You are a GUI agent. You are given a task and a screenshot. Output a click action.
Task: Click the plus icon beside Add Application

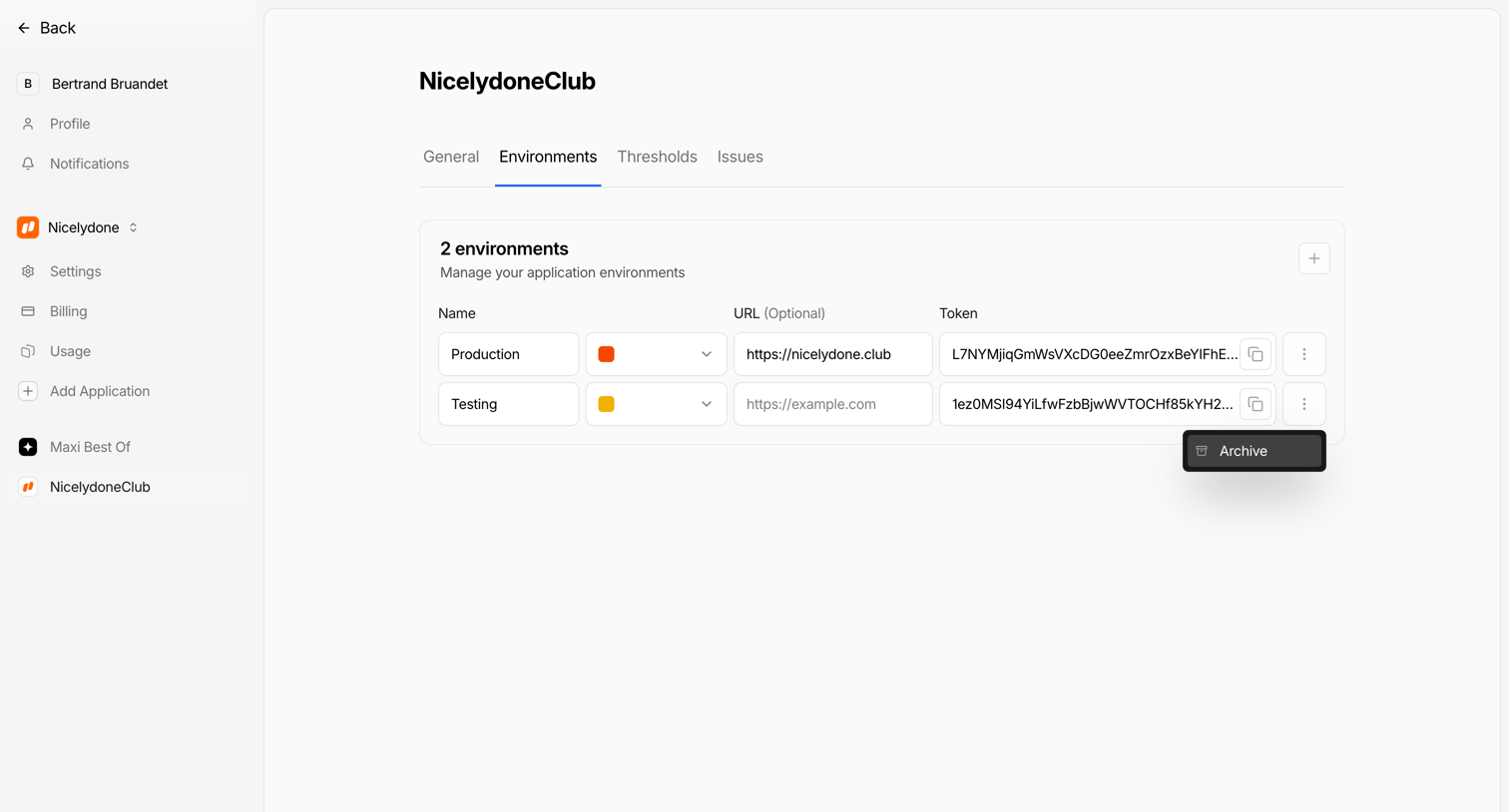[28, 391]
